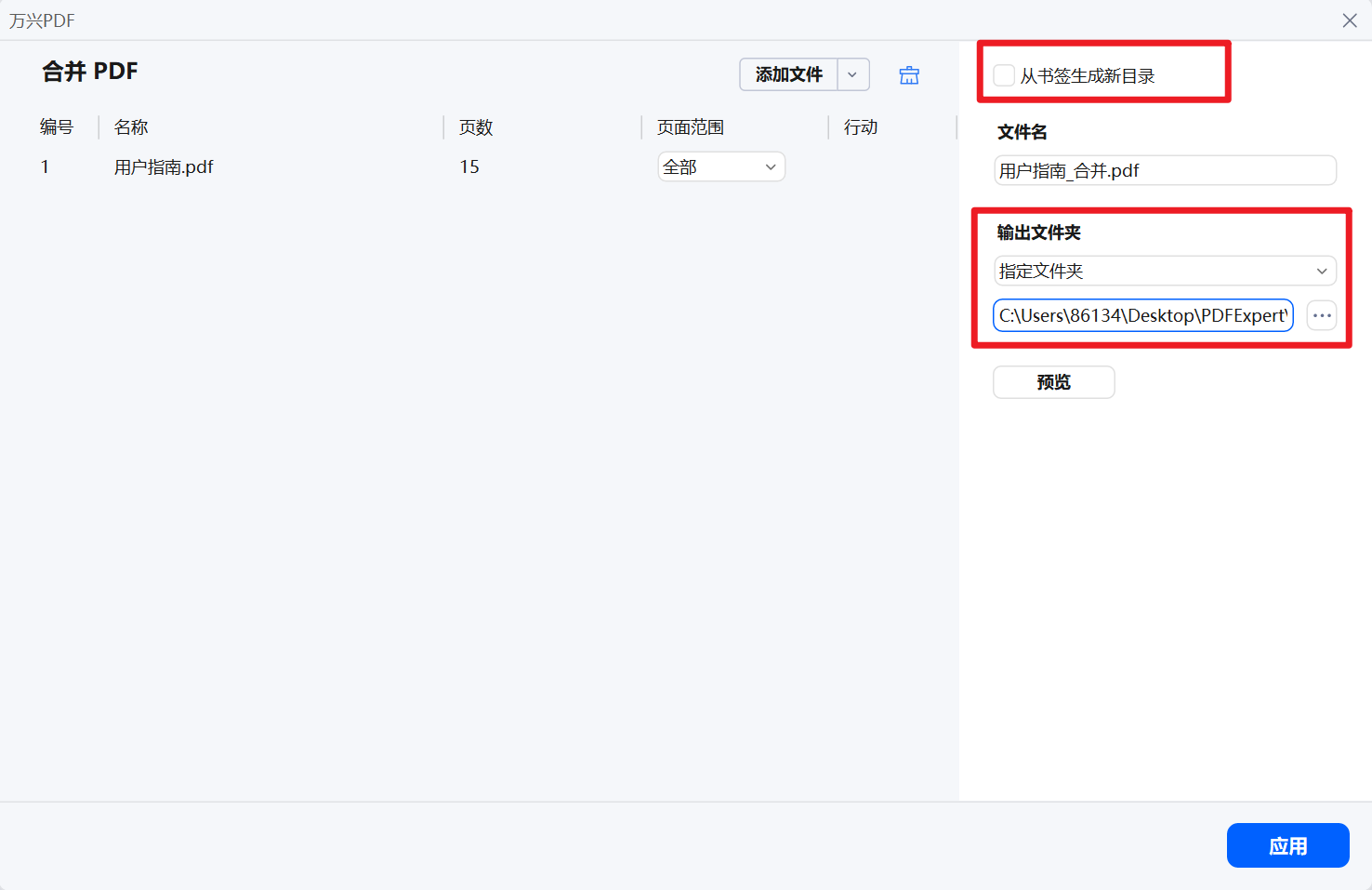Screen dimensions: 1372x890
Task: Close the 万兴PDF merge dialog
Action: 1349,20
